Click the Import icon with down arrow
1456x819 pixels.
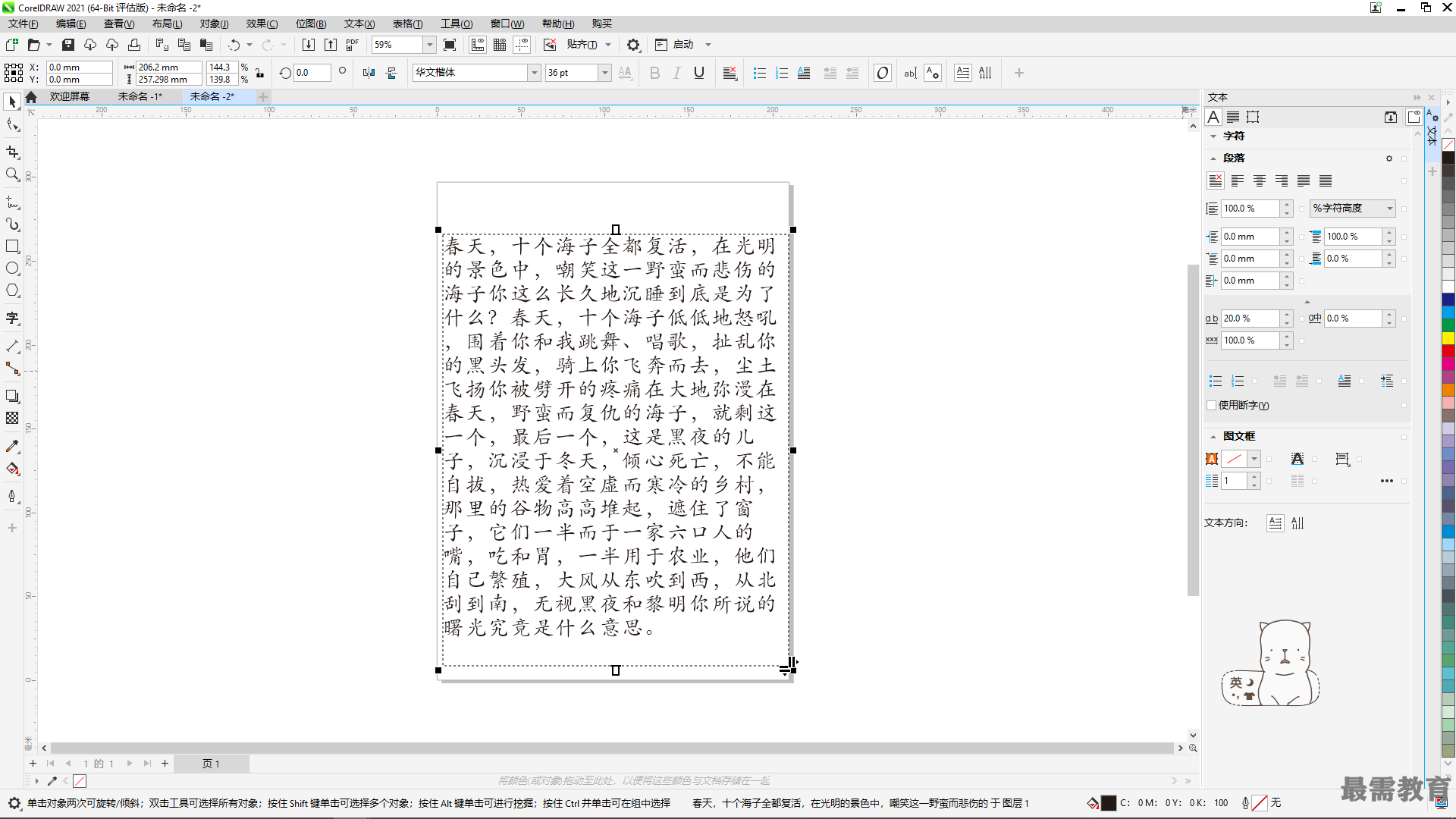pos(308,45)
